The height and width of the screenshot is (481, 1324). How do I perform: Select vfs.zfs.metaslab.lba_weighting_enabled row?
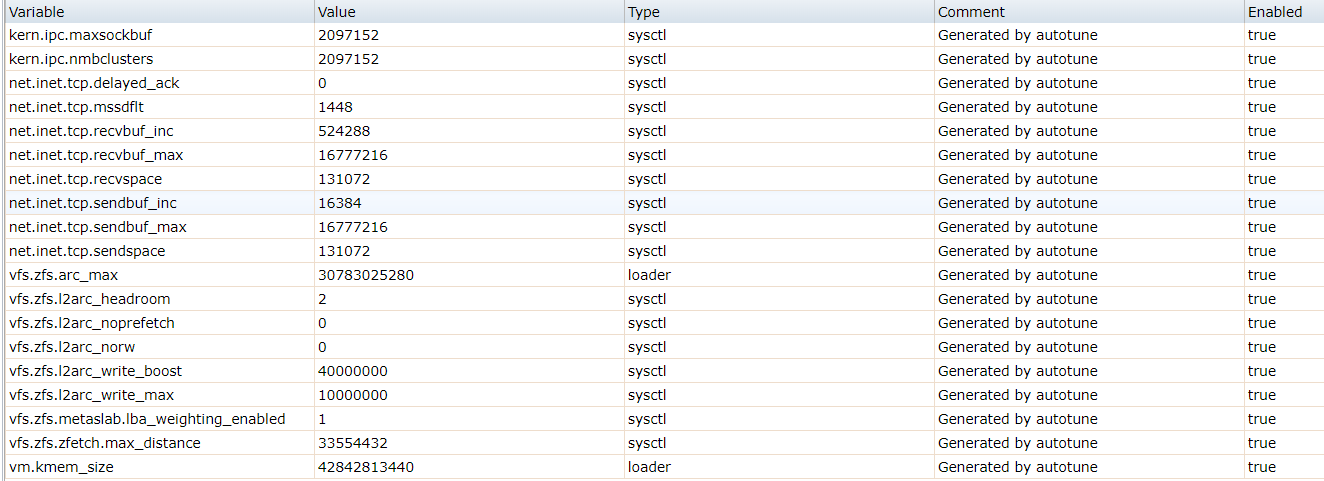pyautogui.click(x=147, y=419)
